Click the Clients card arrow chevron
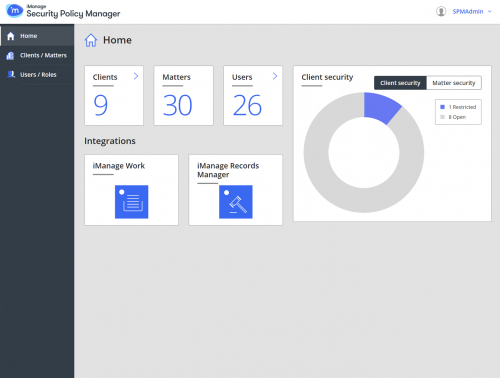 (x=136, y=76)
